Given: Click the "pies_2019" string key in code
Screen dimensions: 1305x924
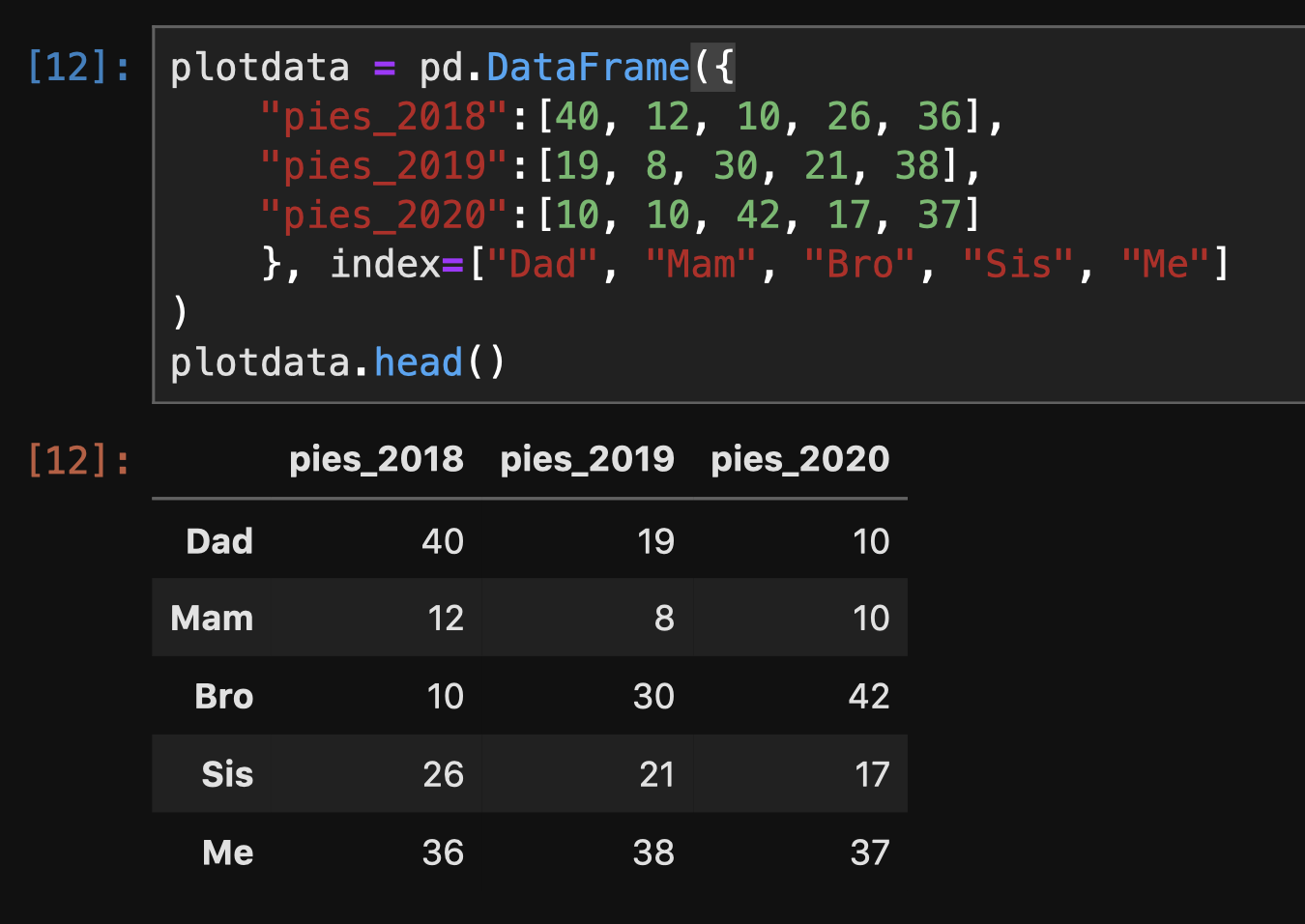Looking at the screenshot, I should coord(384,166).
